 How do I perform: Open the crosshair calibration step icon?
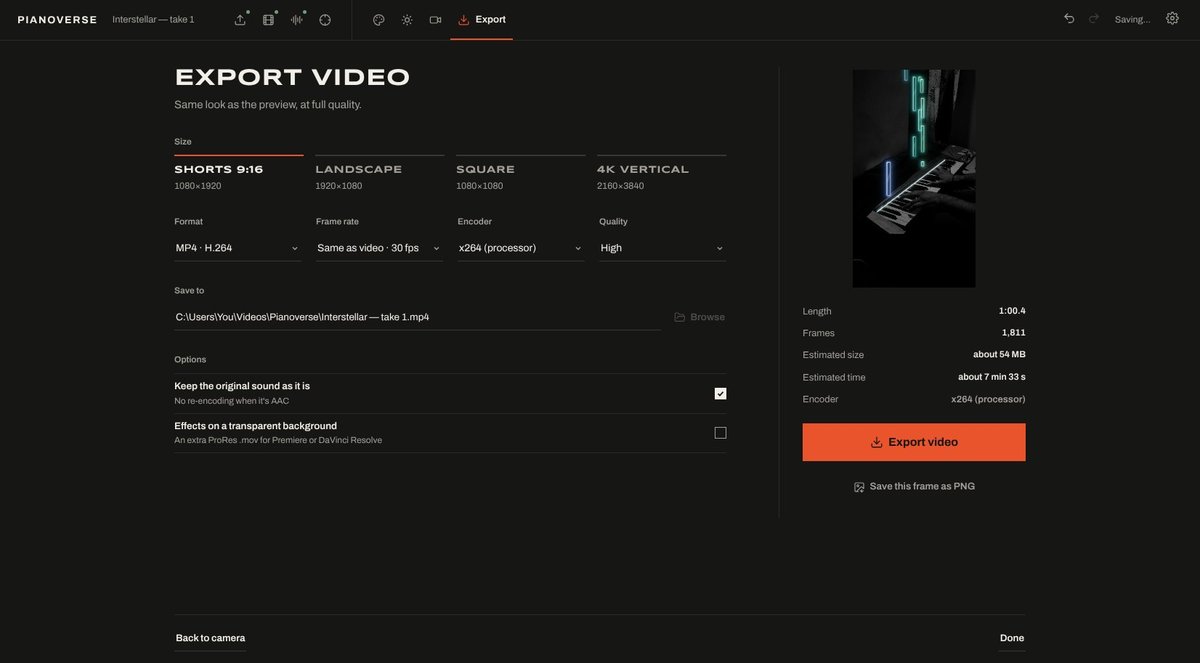[x=325, y=20]
